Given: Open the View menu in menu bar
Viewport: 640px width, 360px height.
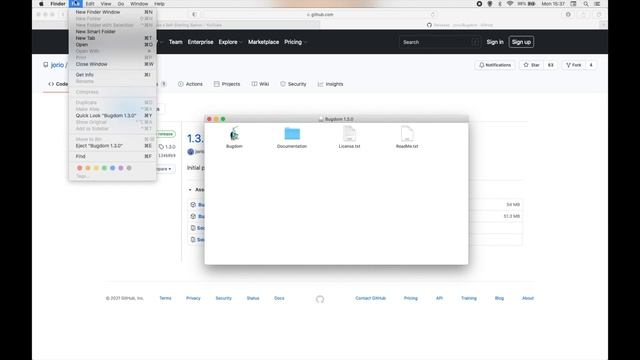Looking at the screenshot, I should click(x=106, y=4).
